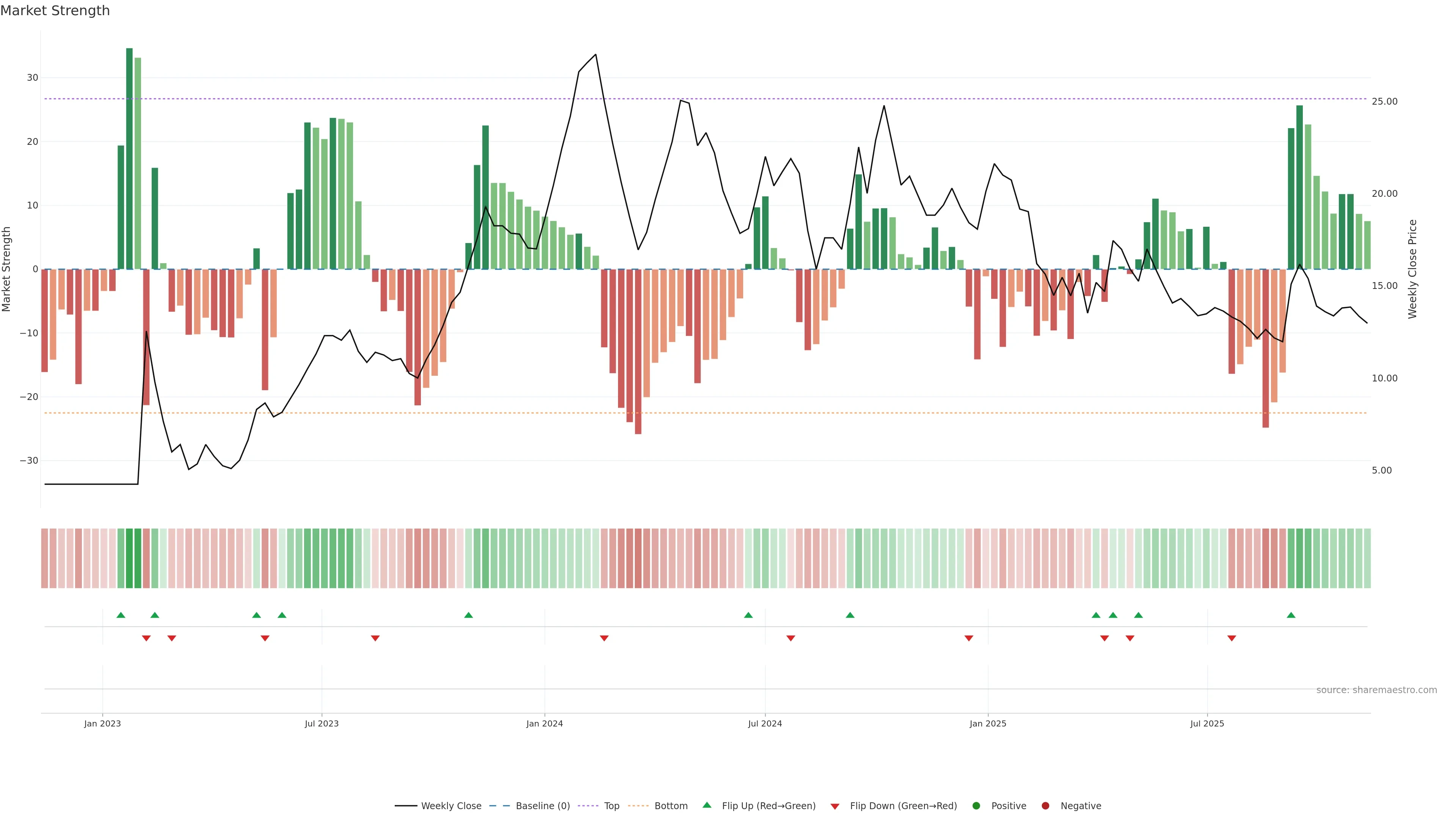
Task: Click the last heatmap strip cell
Action: click(x=1367, y=559)
